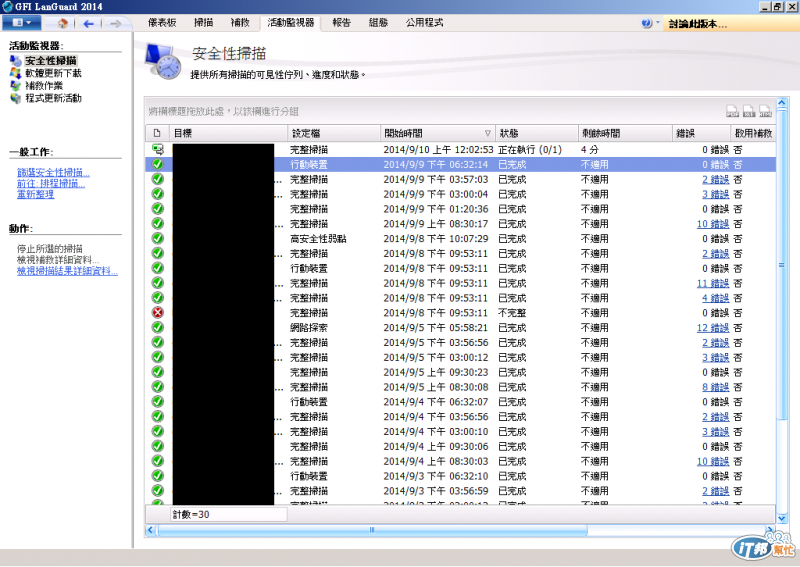Select 軟體更新下載 in the sidebar

pyautogui.click(x=54, y=73)
